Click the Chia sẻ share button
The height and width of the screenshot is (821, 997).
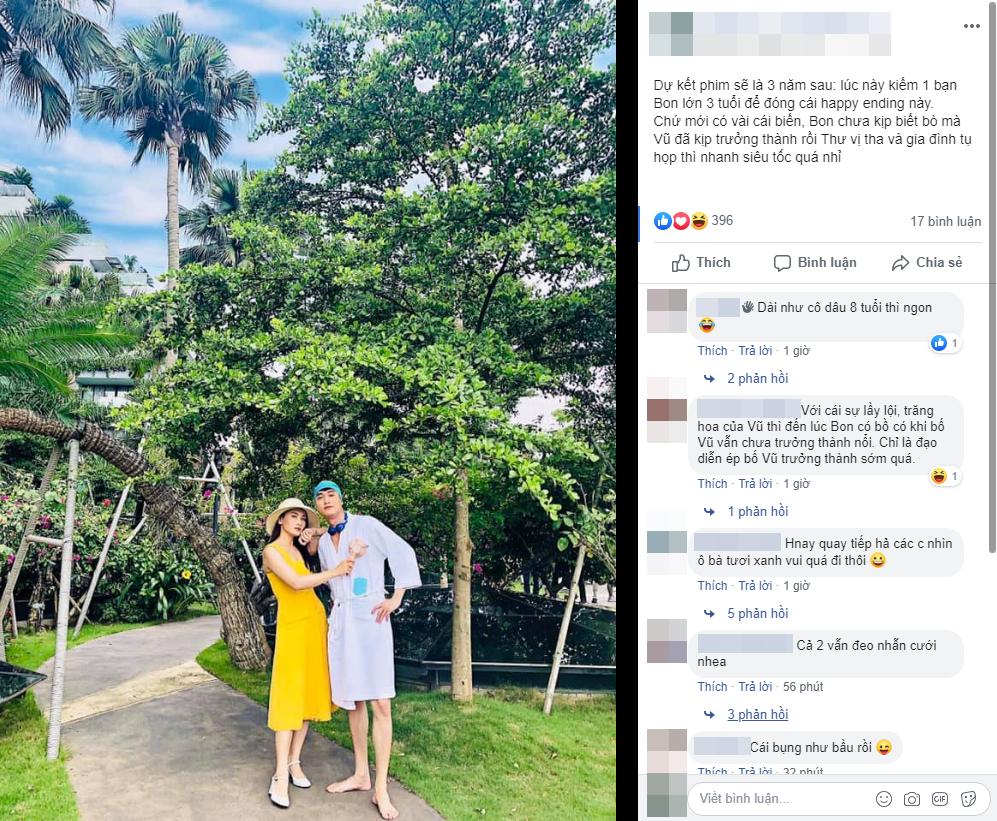click(x=927, y=263)
